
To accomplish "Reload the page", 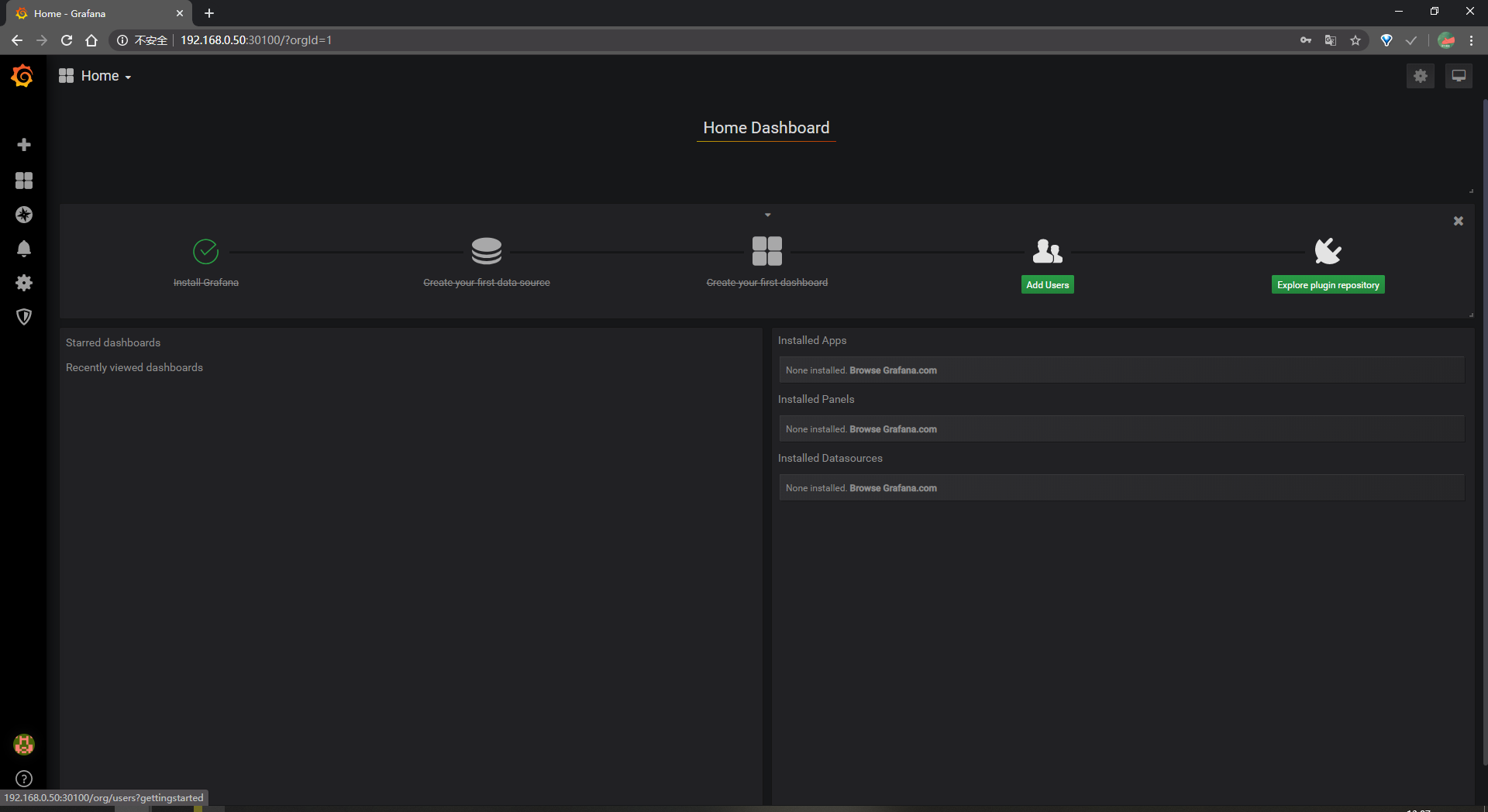I will pos(67,40).
